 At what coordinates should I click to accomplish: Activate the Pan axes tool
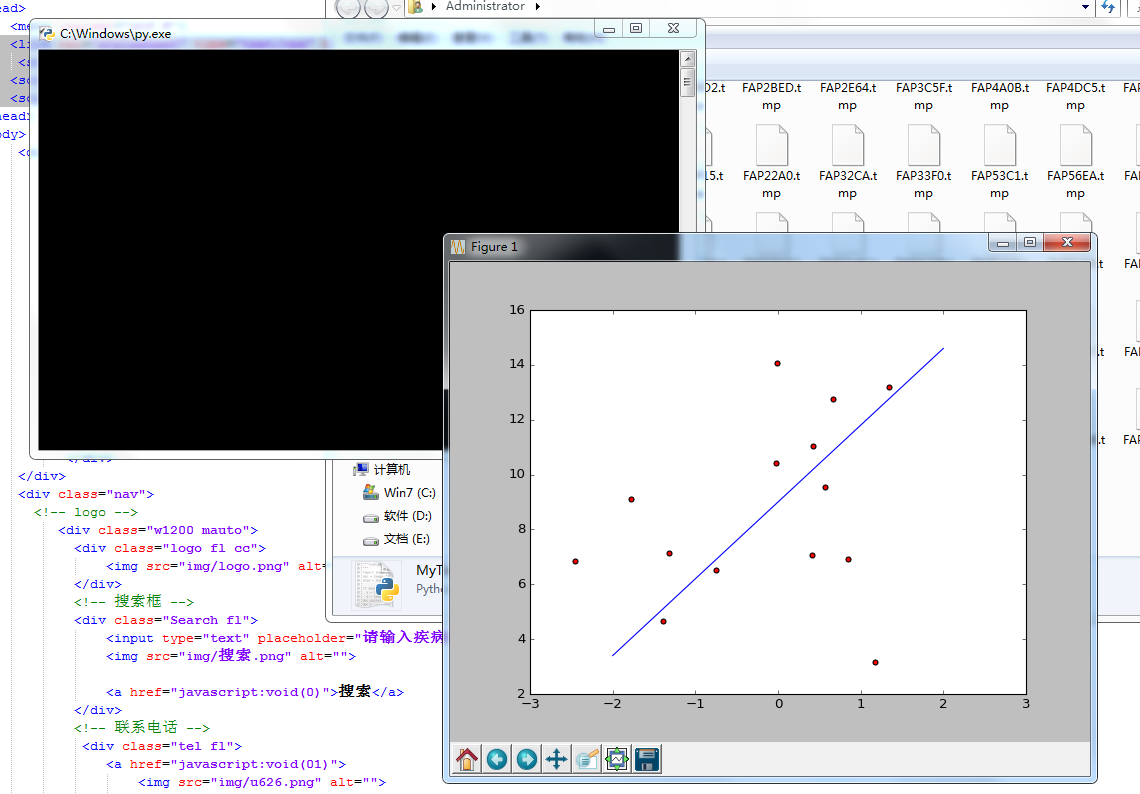click(557, 760)
